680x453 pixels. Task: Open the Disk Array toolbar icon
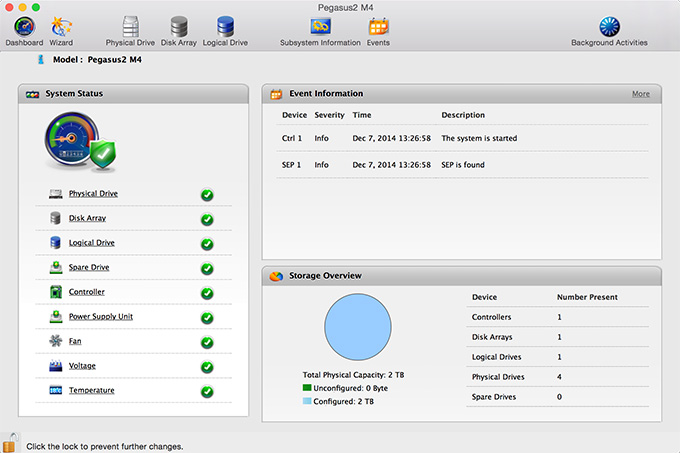pos(179,31)
